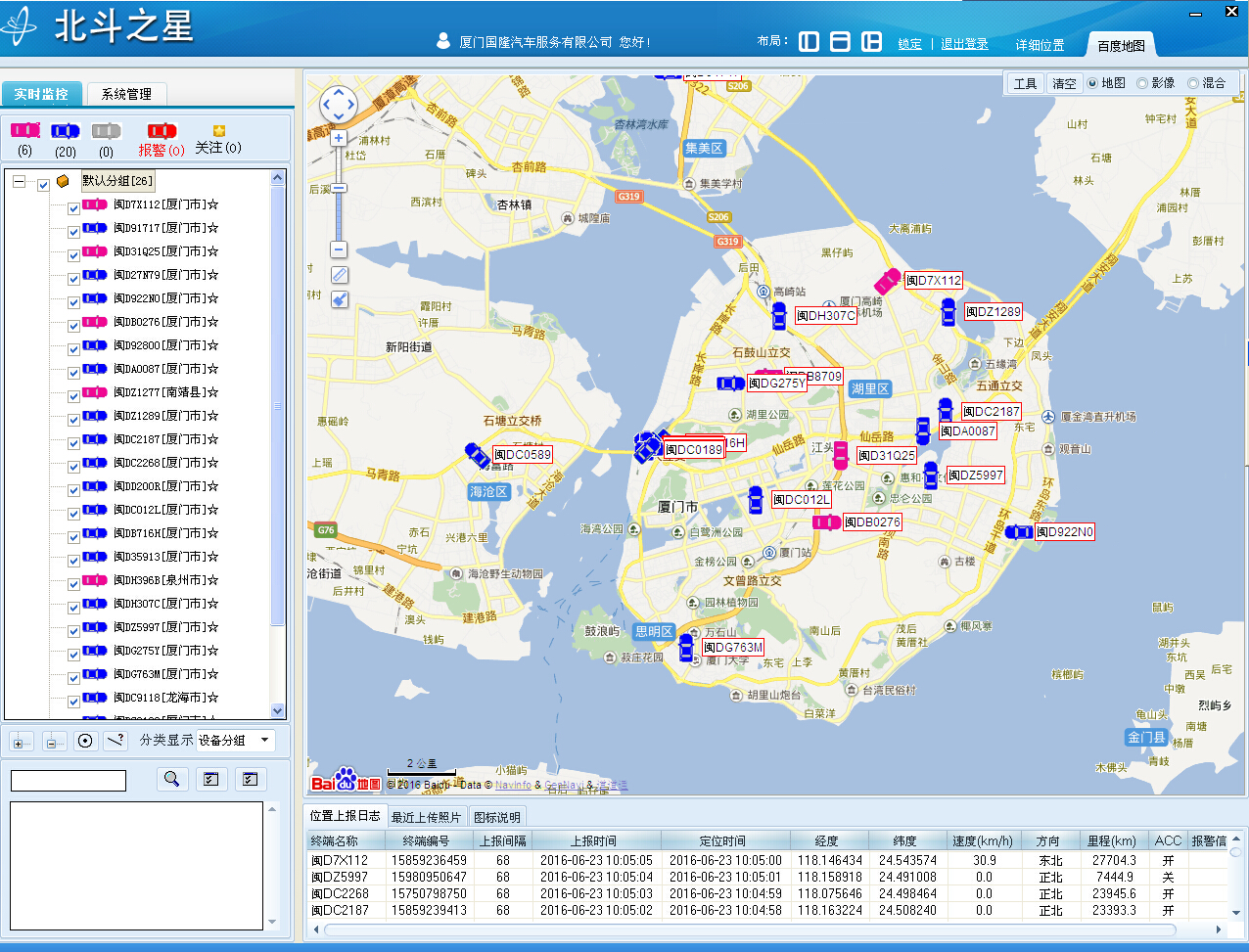Select the 影像 satellite radio button
The height and width of the screenshot is (952, 1249).
coord(1142,84)
